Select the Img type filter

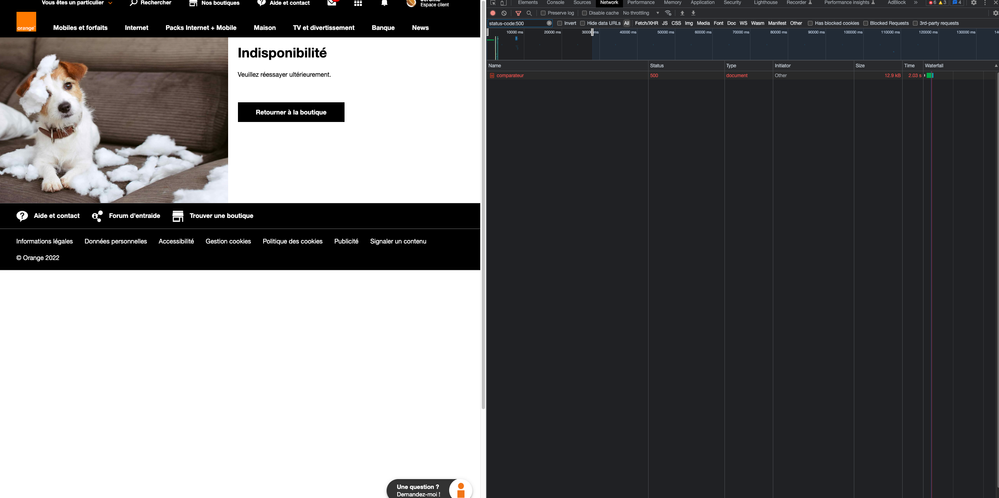(x=689, y=23)
